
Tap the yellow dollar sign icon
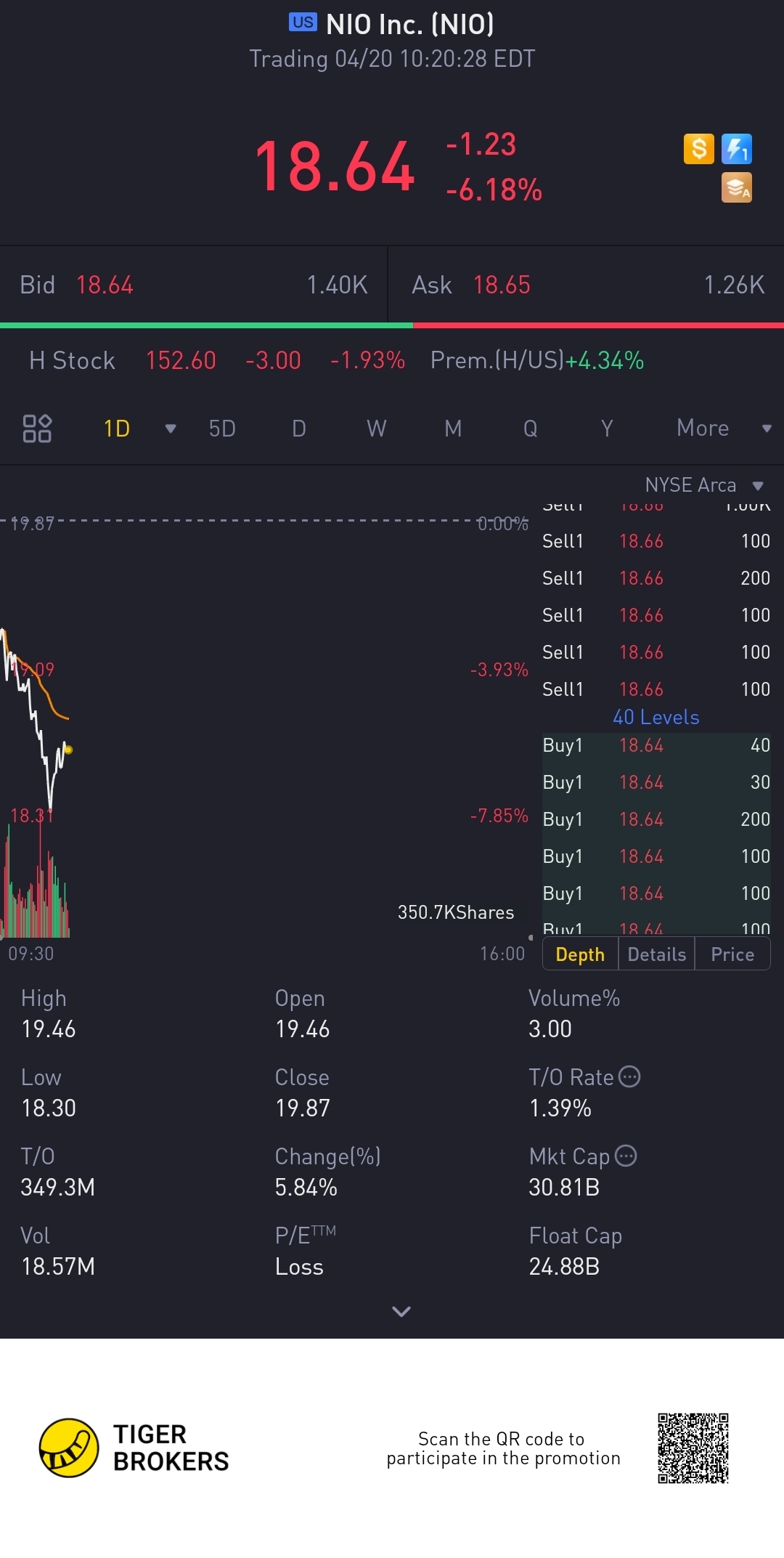699,149
